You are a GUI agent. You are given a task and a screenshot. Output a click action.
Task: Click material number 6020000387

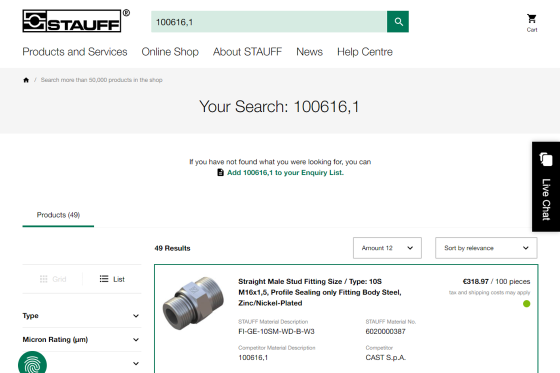tap(385, 332)
